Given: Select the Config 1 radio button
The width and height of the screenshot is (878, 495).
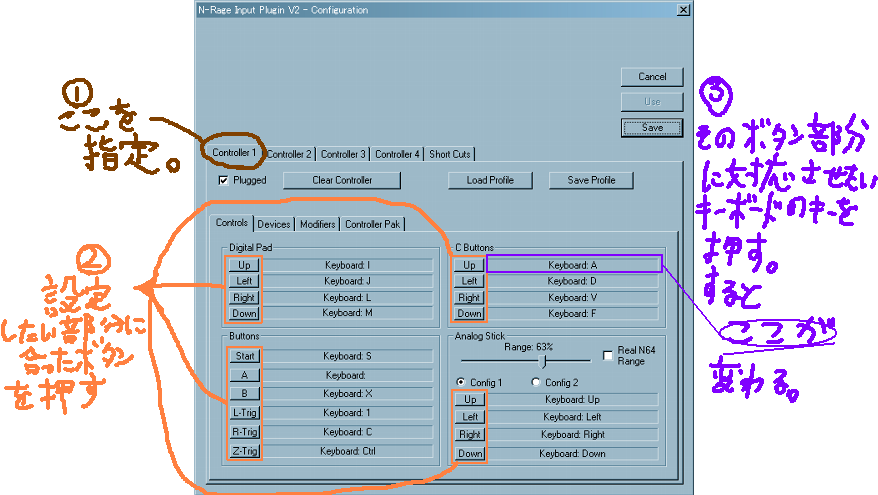Looking at the screenshot, I should [x=460, y=382].
